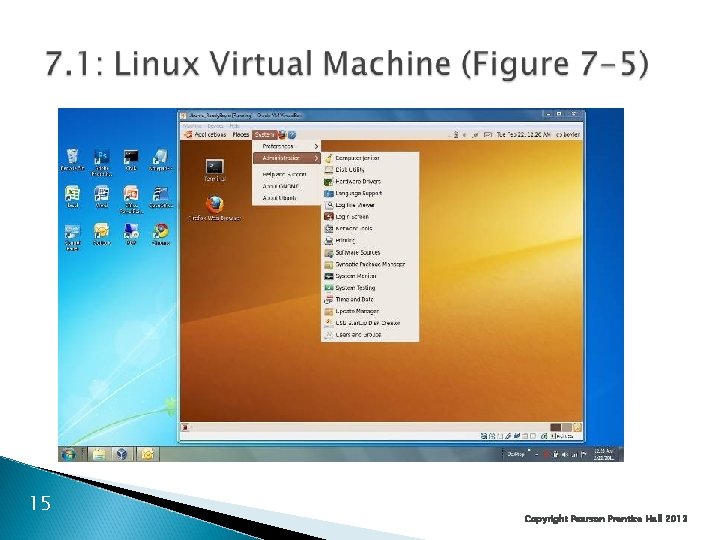
Task: Click Ubuntu bottom panel show desktop icon
Action: [185, 428]
